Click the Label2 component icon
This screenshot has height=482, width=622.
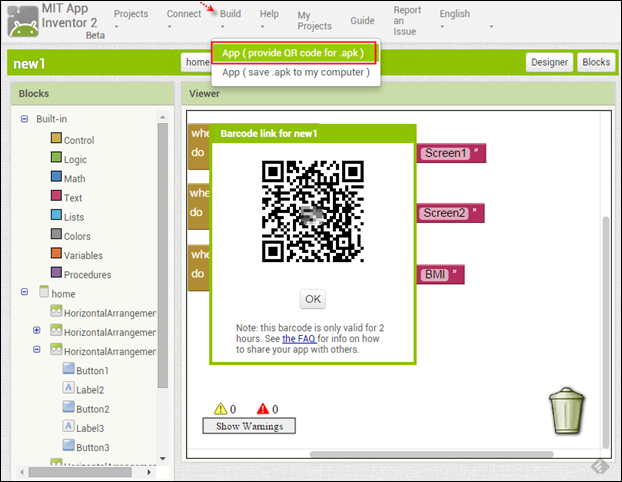coord(69,387)
